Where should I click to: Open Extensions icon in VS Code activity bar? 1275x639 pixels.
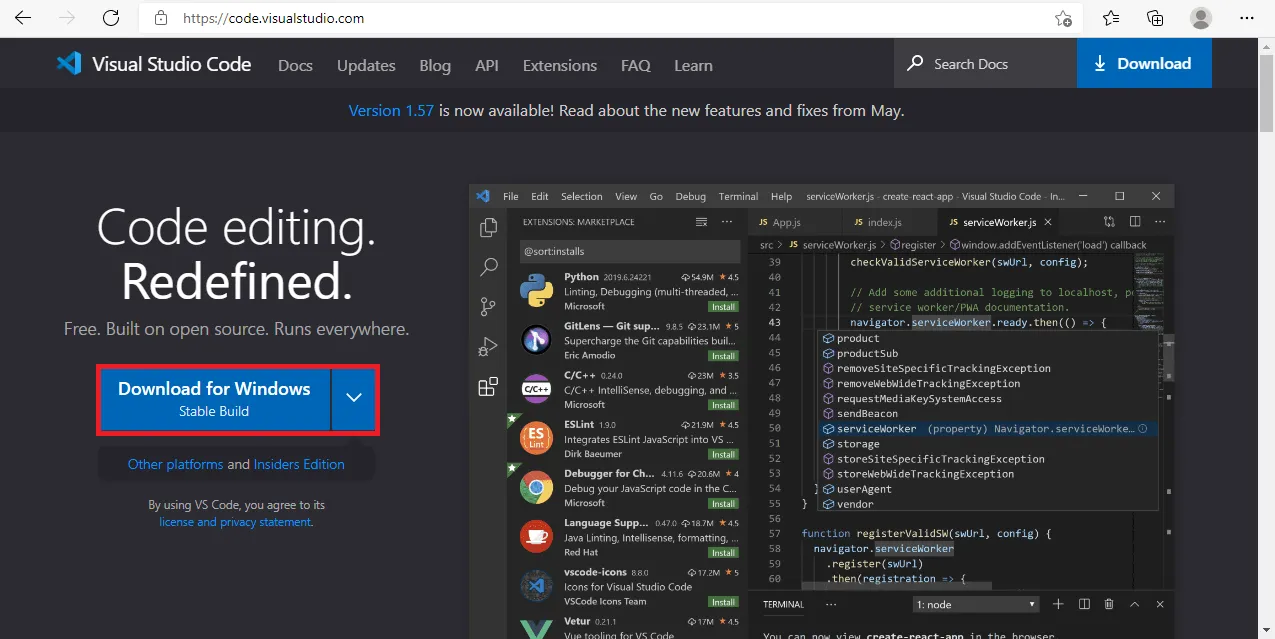point(488,387)
